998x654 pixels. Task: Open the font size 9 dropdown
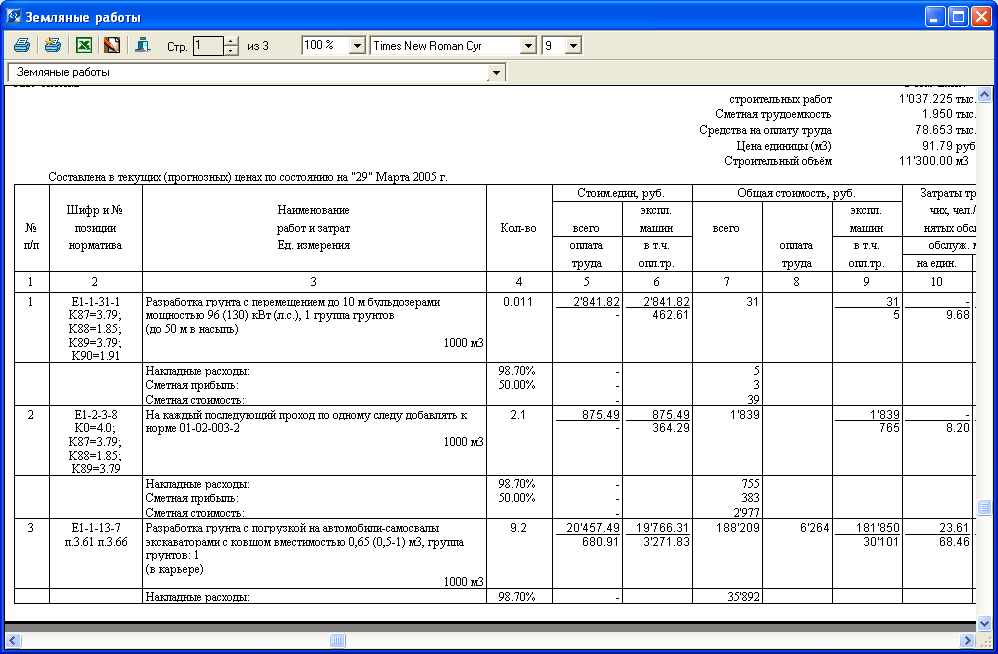573,46
